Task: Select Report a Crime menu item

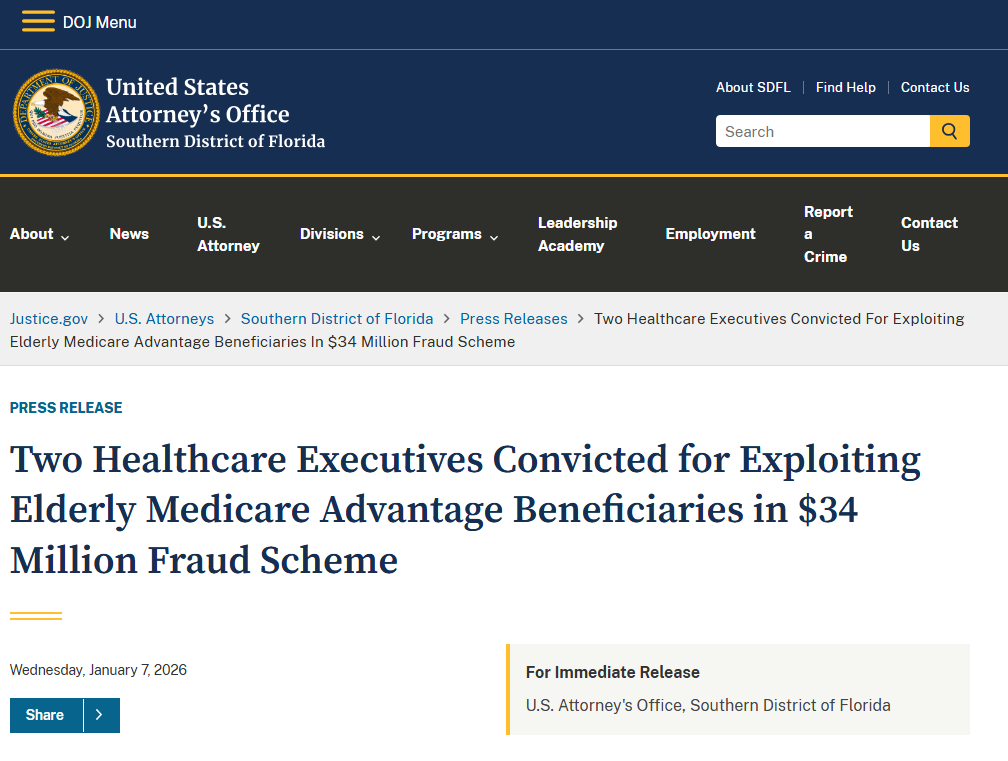Action: coord(828,234)
